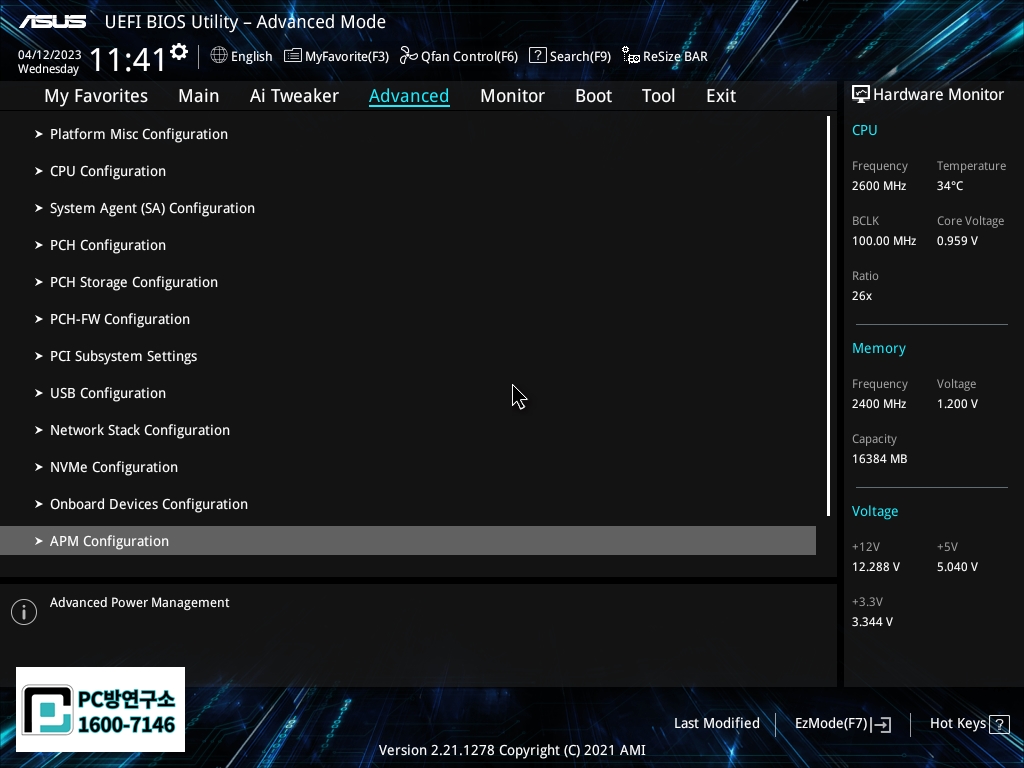
Task: Click the Hot Keys question mark icon
Action: point(999,724)
